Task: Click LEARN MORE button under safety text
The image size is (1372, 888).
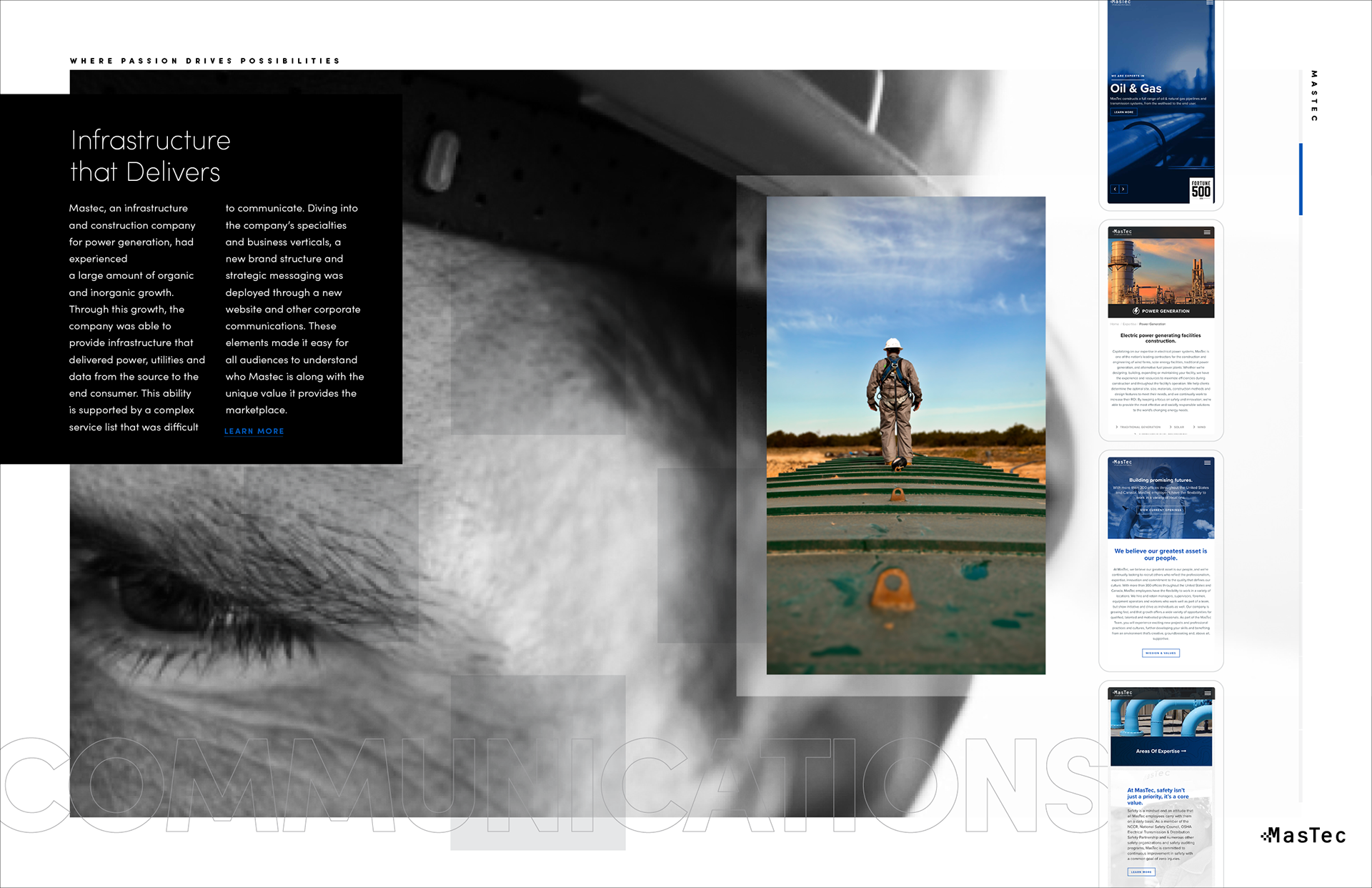Action: coord(1141,872)
